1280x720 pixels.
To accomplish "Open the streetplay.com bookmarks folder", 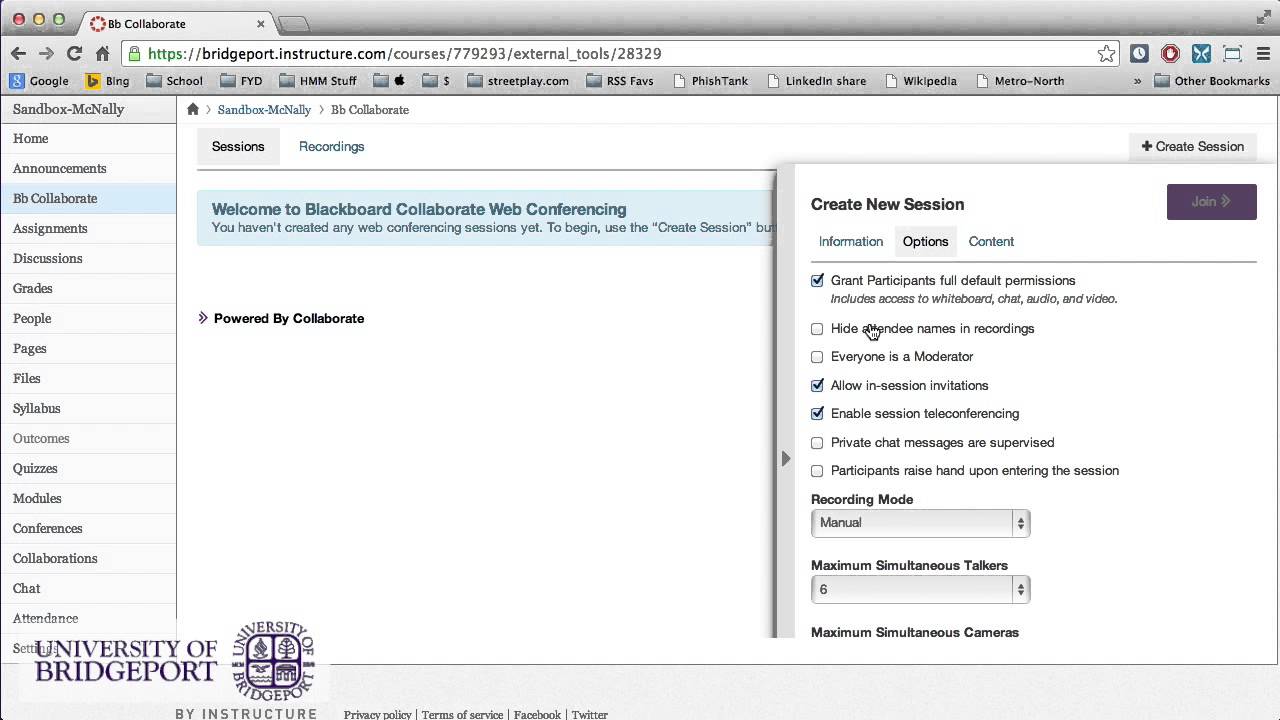I will coord(518,81).
